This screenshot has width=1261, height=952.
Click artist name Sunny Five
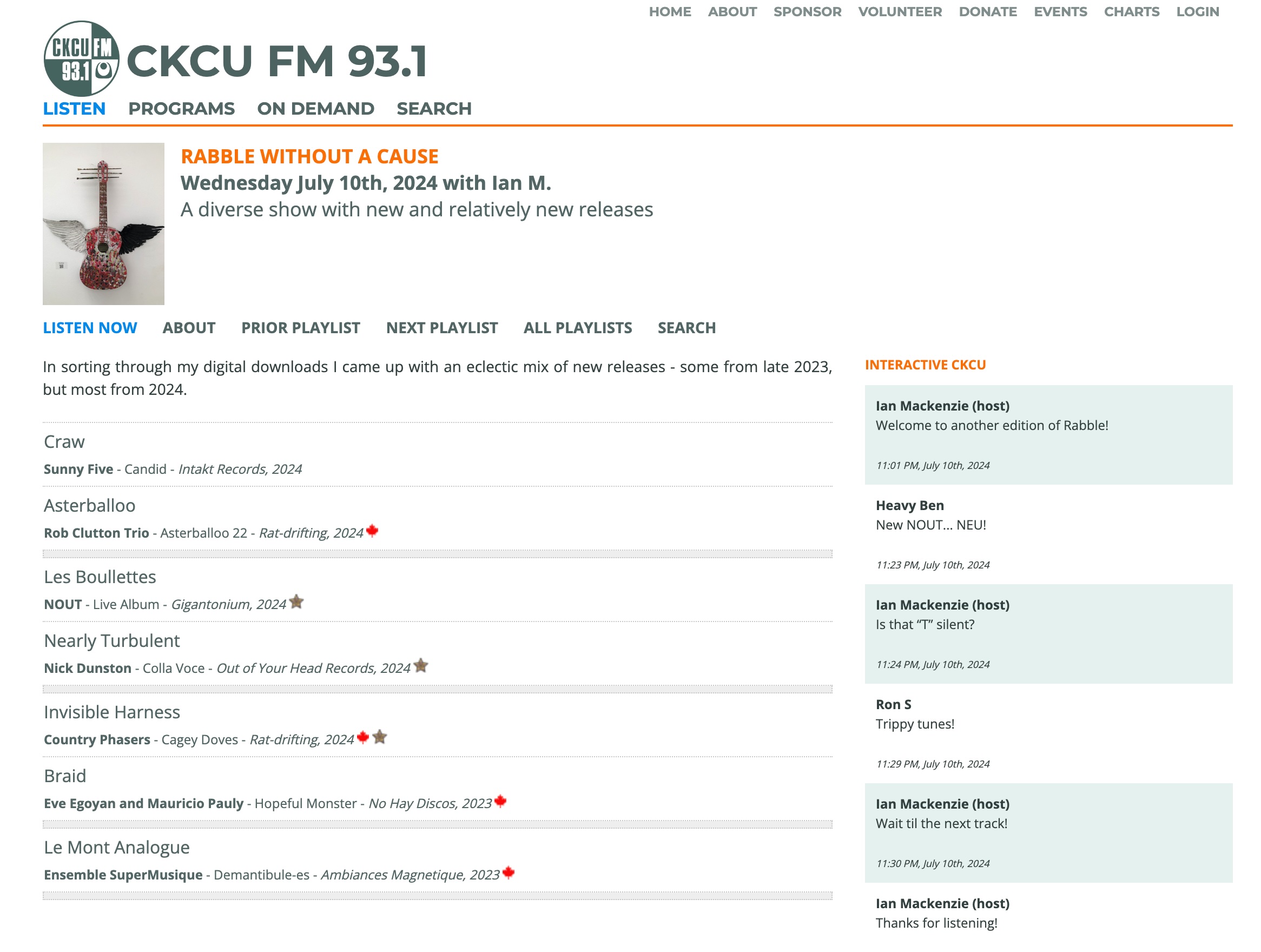[x=78, y=469]
